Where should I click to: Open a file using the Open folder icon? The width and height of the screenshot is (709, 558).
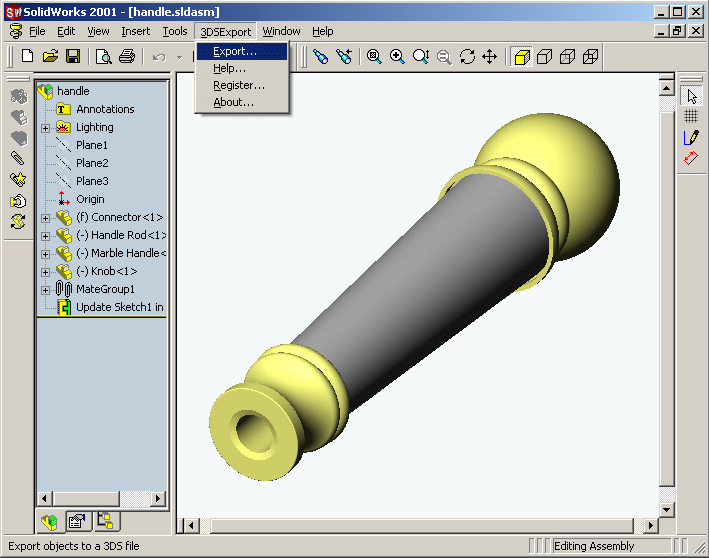pyautogui.click(x=50, y=57)
